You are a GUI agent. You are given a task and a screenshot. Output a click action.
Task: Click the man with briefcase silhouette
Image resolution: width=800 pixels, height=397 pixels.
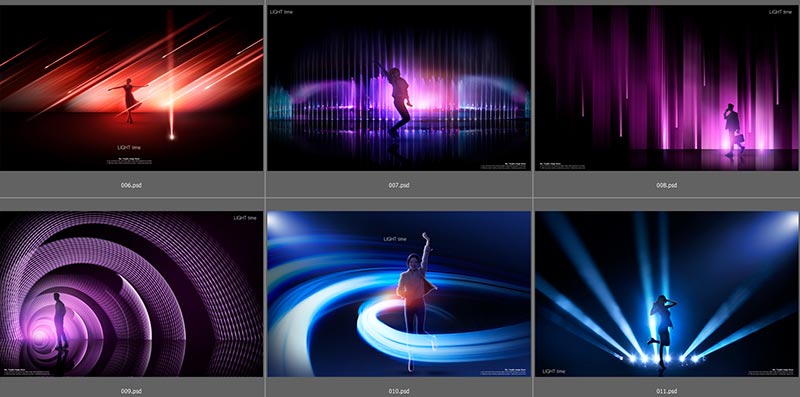point(733,130)
